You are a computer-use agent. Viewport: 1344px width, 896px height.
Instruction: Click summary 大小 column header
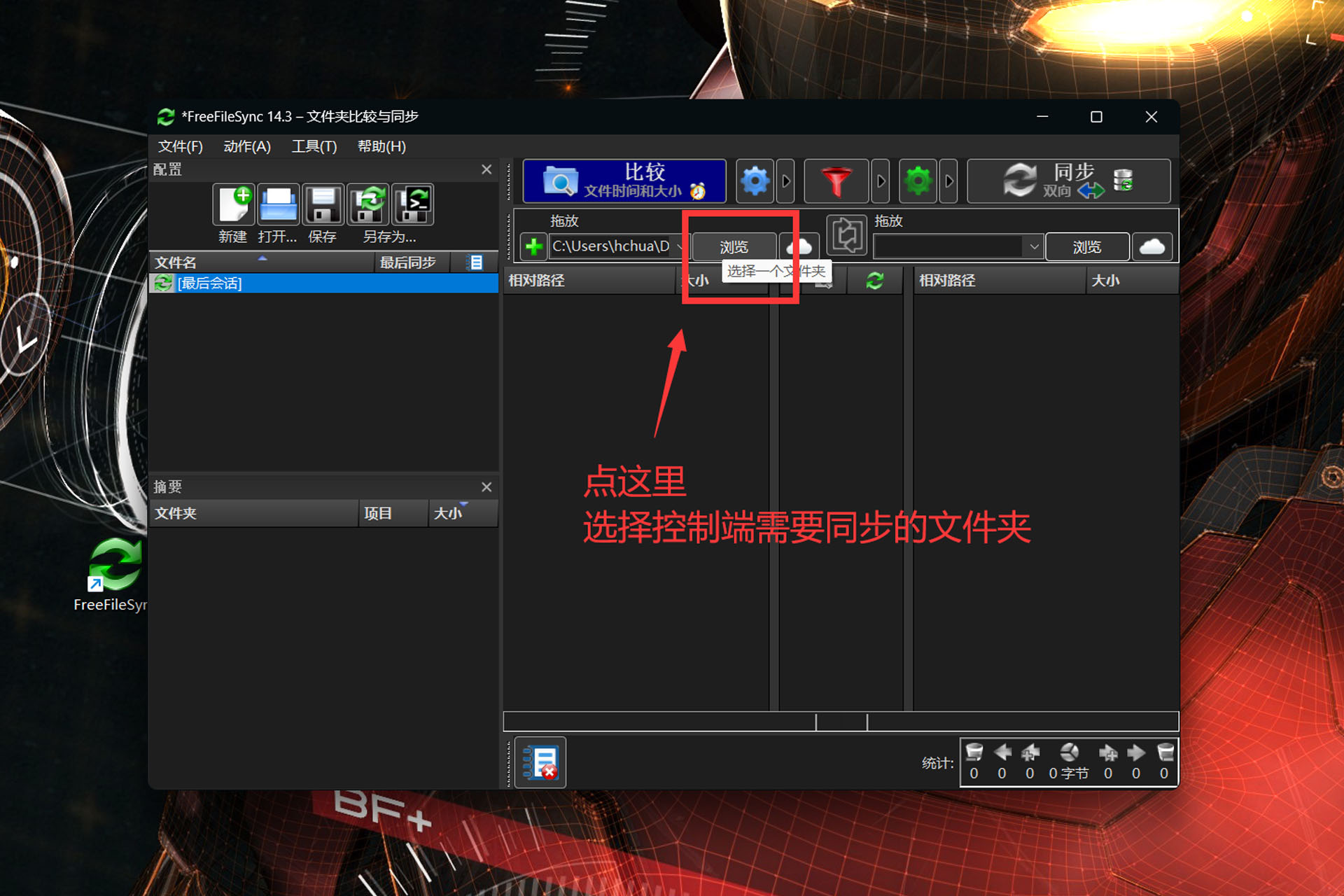coord(463,513)
